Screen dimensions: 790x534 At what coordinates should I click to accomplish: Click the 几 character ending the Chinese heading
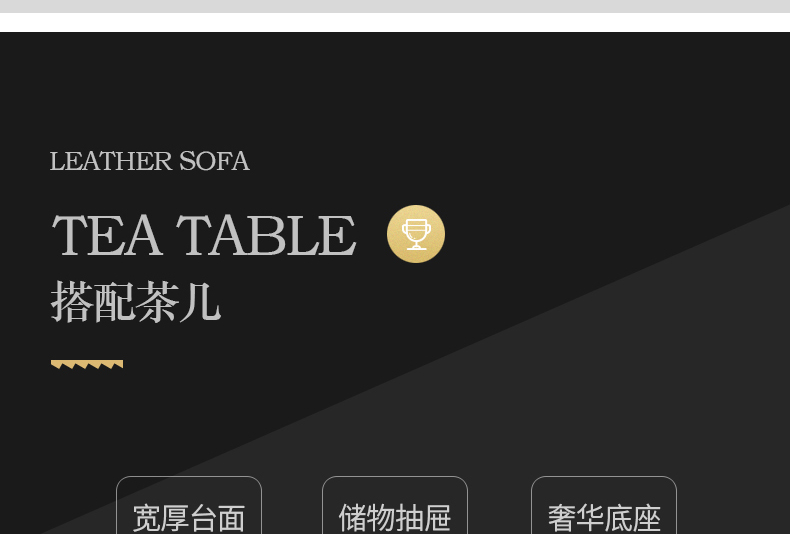pos(200,302)
